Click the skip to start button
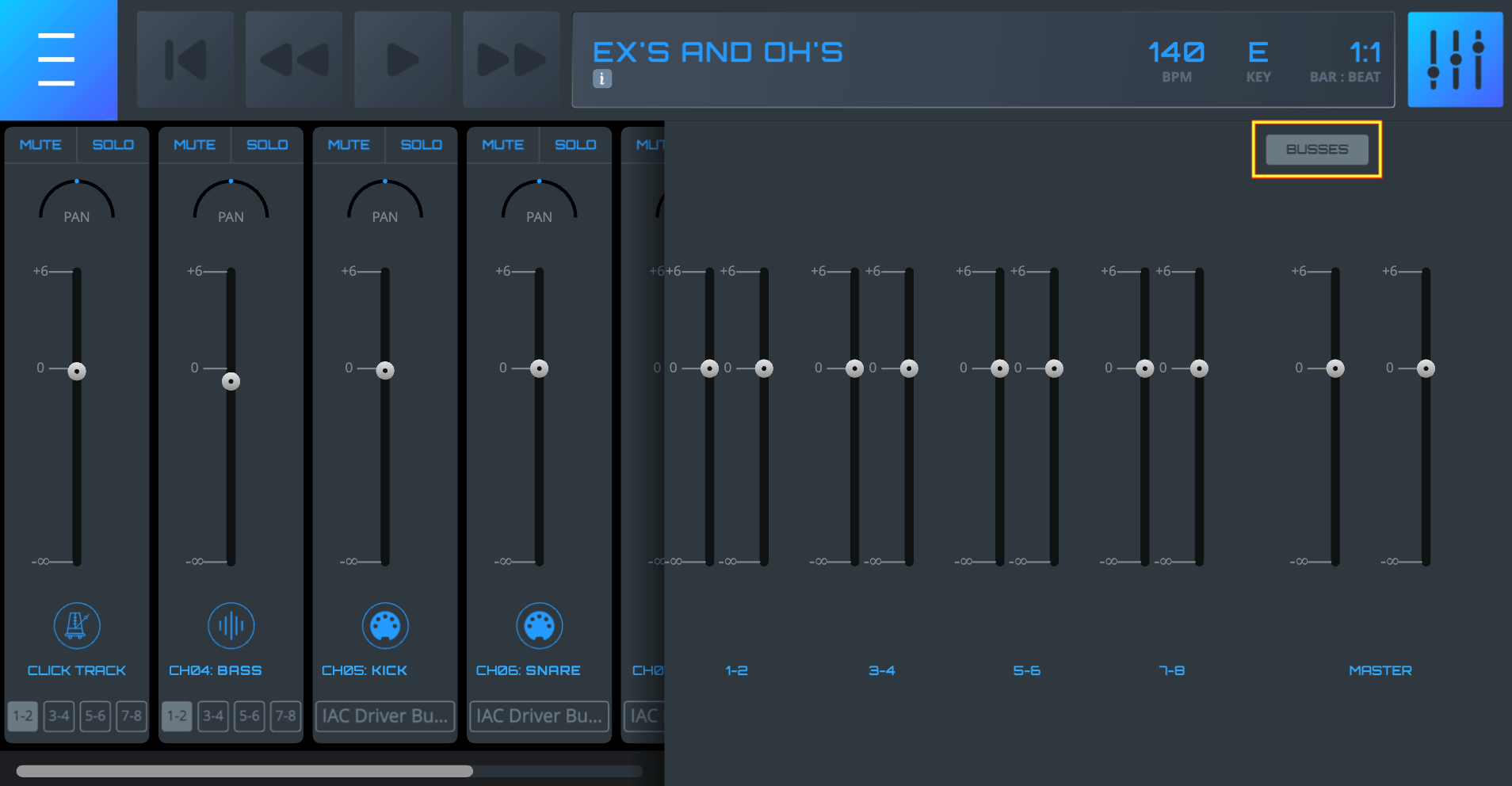The height and width of the screenshot is (786, 1512). point(185,59)
